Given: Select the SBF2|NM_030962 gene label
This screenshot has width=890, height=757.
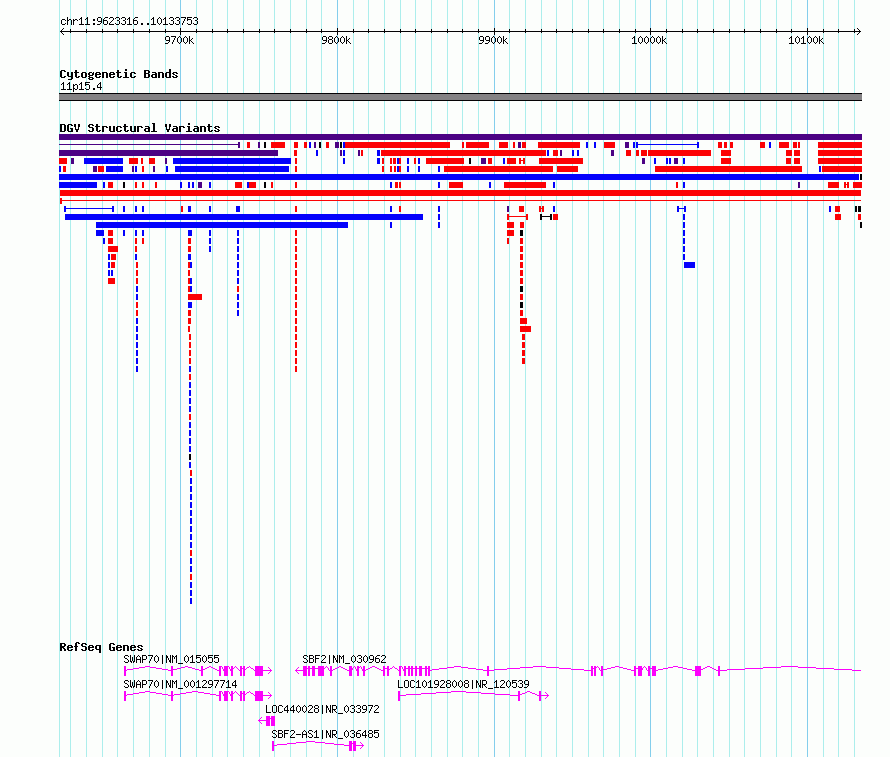Looking at the screenshot, I should tap(344, 659).
